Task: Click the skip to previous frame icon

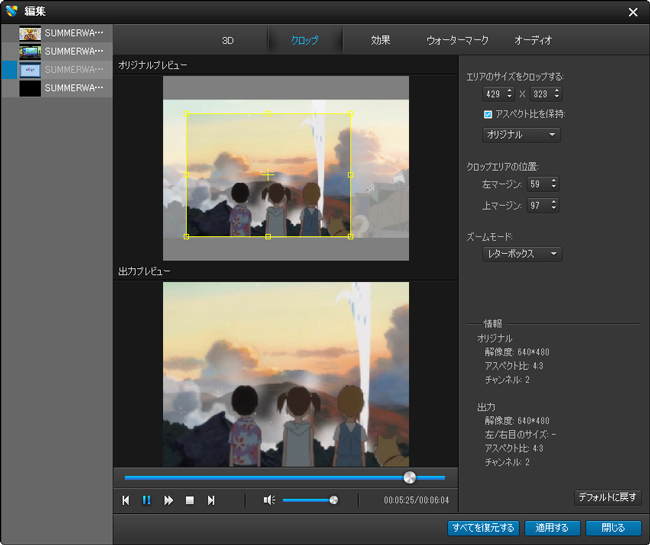Action: [126, 500]
